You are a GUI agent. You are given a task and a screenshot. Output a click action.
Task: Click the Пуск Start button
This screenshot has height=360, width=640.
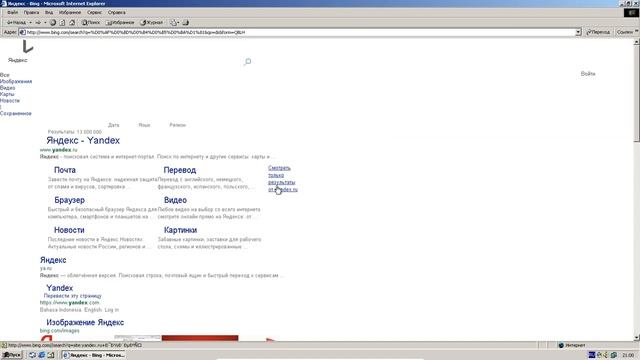click(11, 355)
